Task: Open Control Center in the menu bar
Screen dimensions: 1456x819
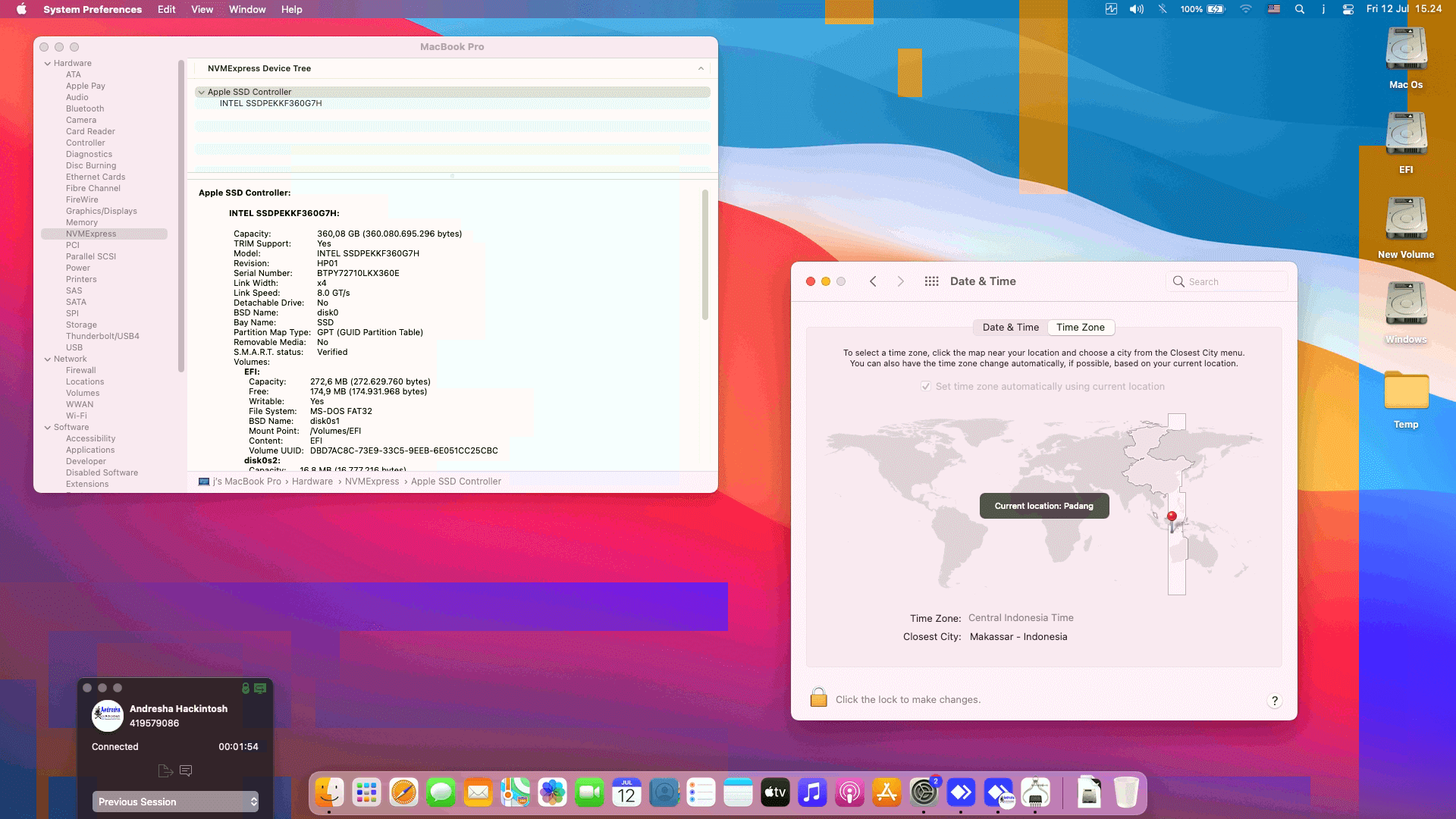Action: (1348, 9)
